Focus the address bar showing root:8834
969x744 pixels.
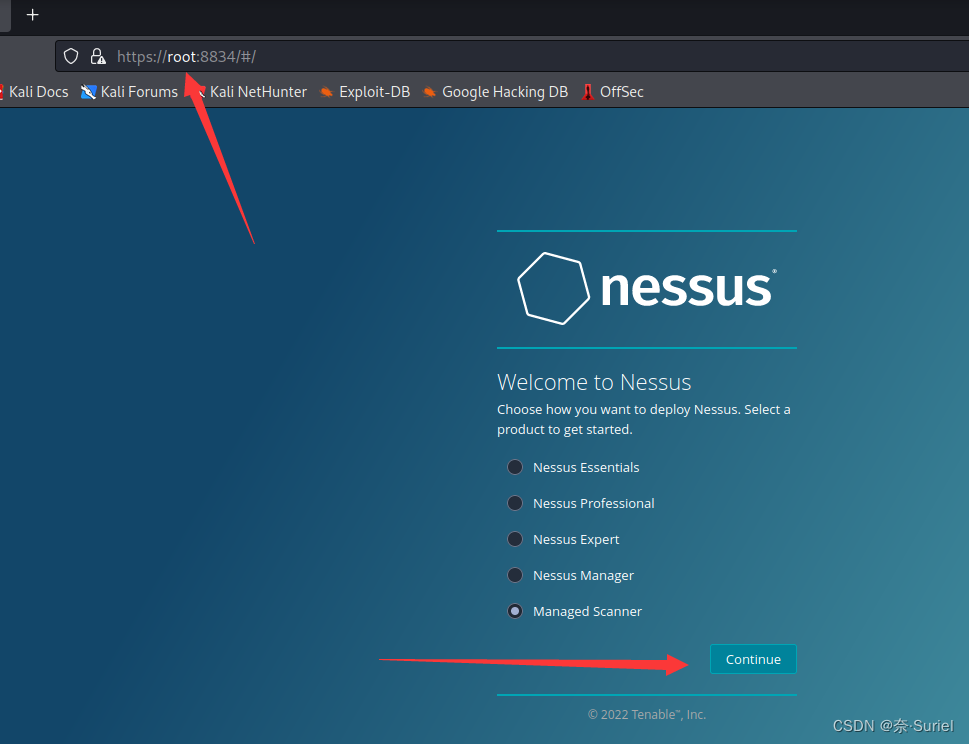pyautogui.click(x=512, y=56)
